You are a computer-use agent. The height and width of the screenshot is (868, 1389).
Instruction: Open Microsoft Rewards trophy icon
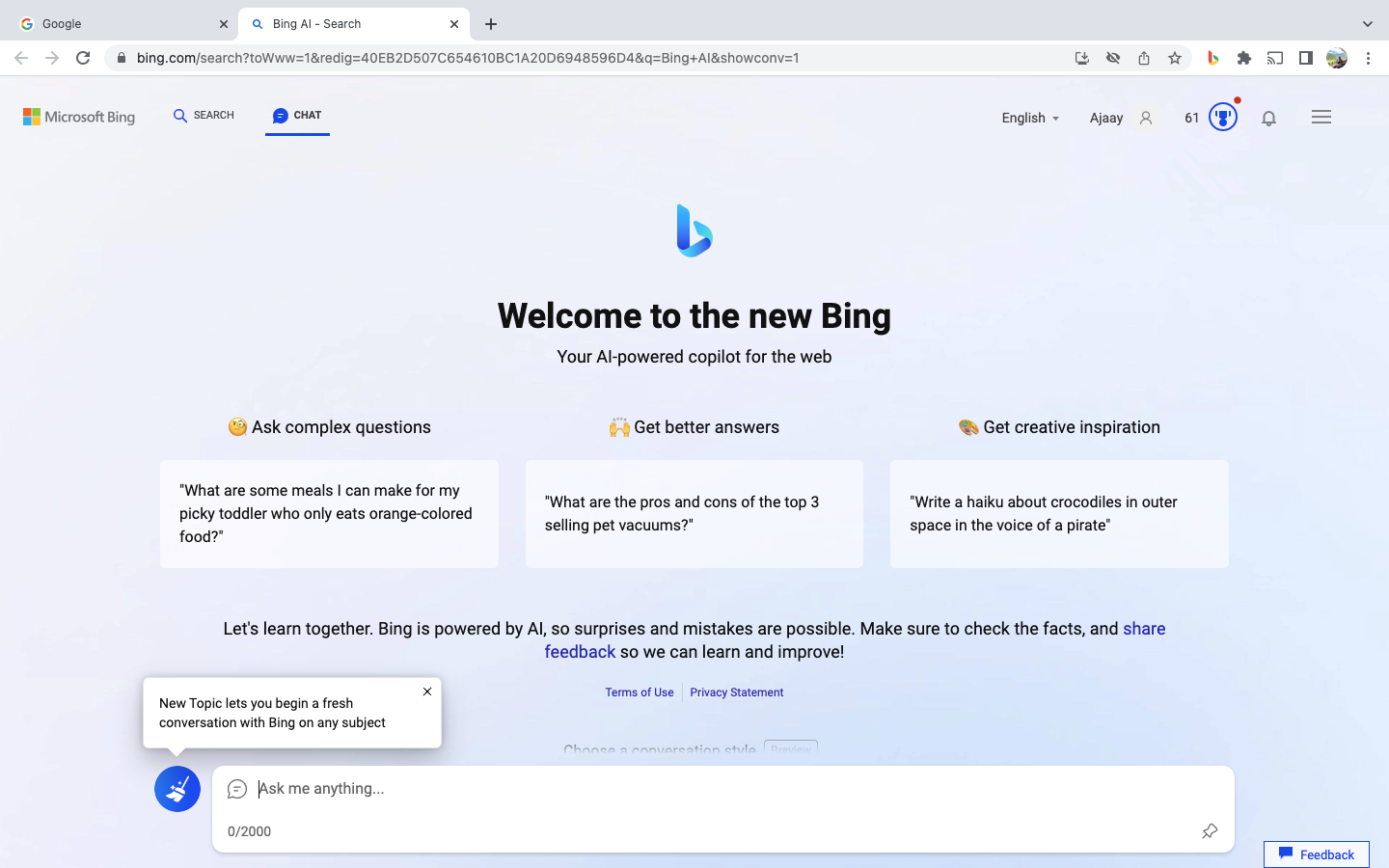[1223, 117]
